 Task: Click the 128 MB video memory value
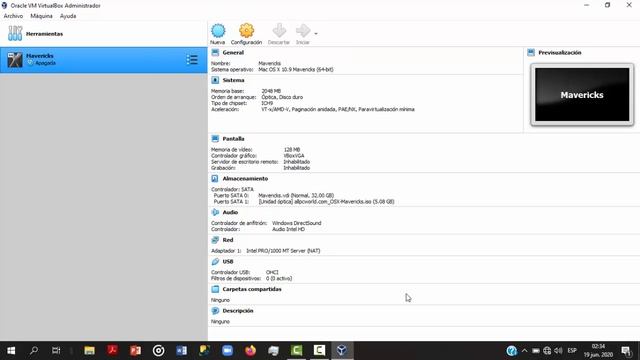point(292,150)
